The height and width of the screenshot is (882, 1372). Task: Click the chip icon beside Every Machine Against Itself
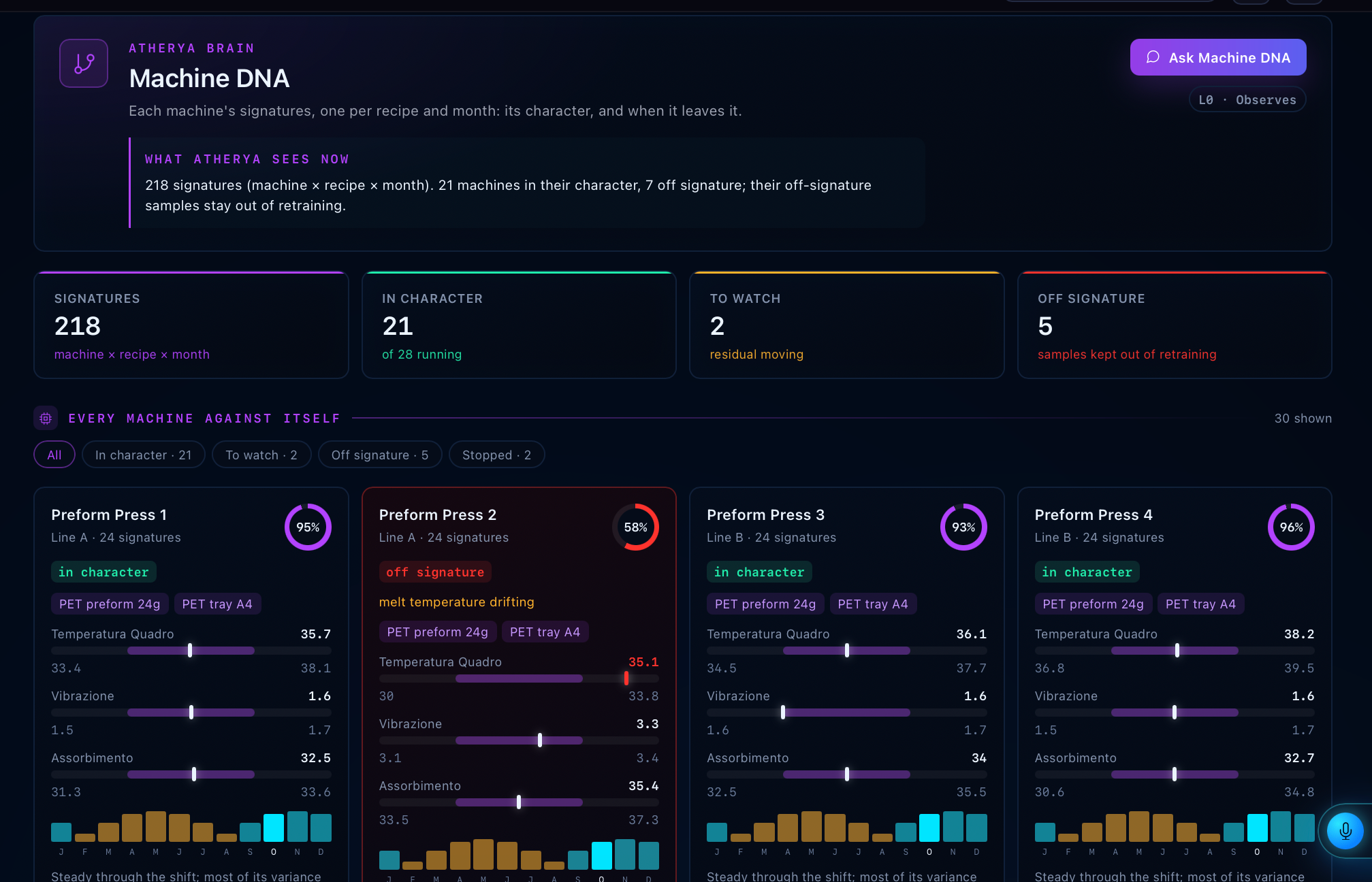(x=46, y=418)
